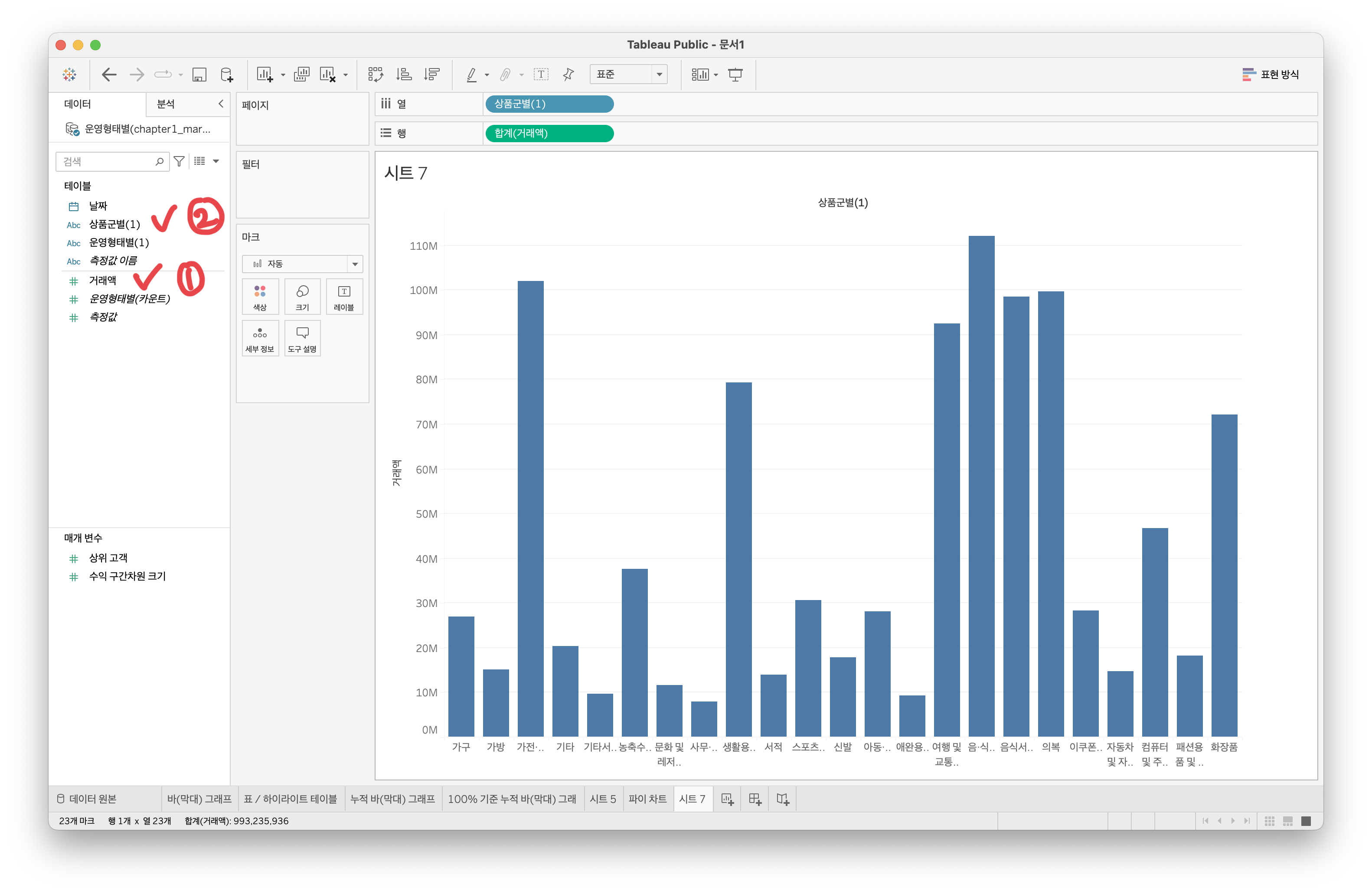Screen dimensions: 1372x894
Task: Sort bars descending via toolbar icon
Action: pos(432,75)
